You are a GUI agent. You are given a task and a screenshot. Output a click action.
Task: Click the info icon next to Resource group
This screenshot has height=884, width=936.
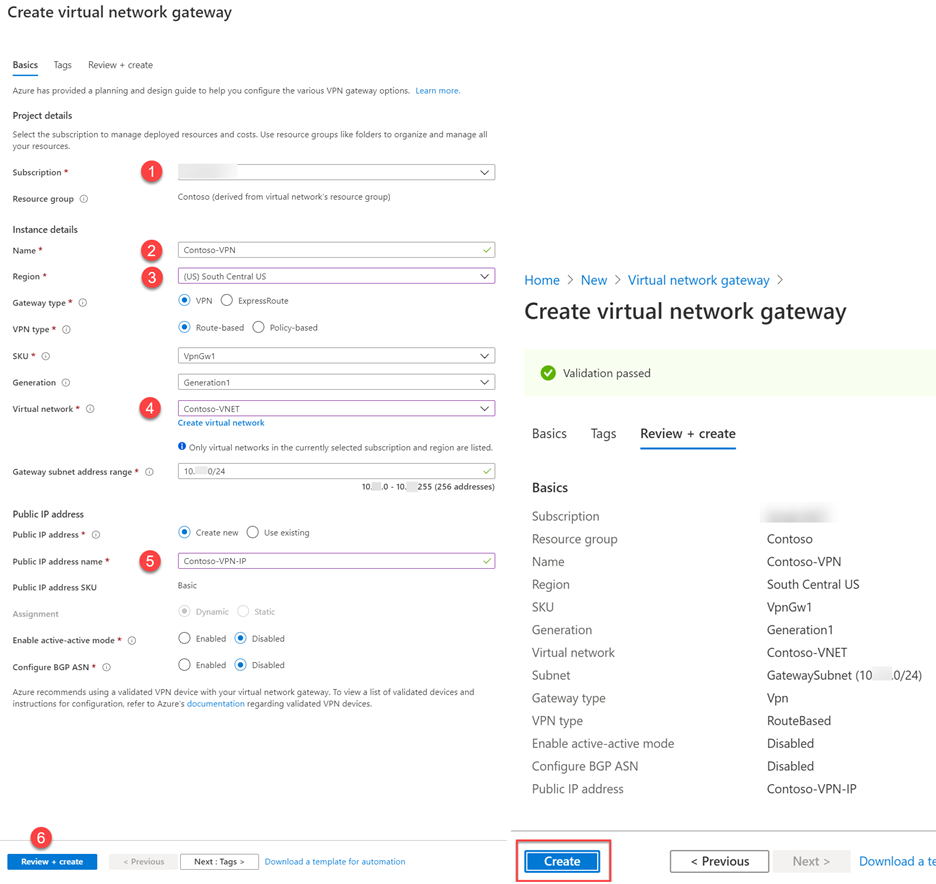(x=84, y=199)
